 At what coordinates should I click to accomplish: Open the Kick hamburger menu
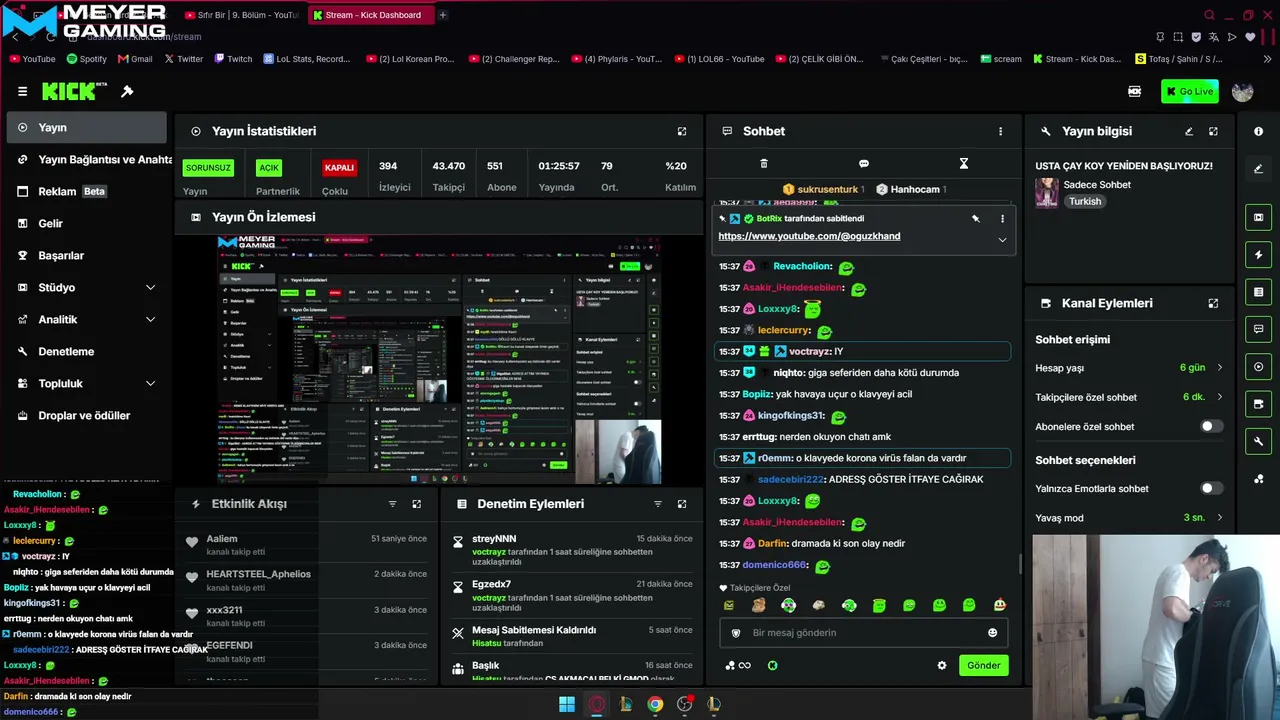tap(22, 91)
